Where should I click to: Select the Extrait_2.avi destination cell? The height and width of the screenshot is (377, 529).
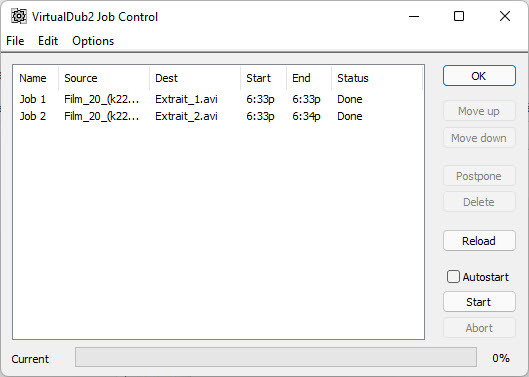pos(186,116)
